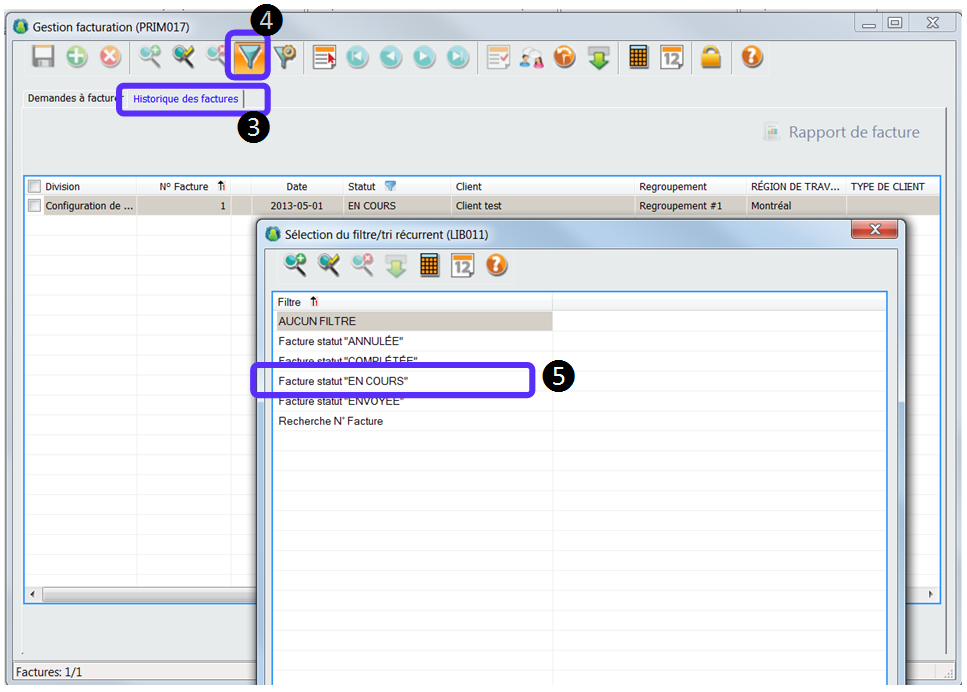
Task: Click the red X delete icon
Action: coord(110,58)
